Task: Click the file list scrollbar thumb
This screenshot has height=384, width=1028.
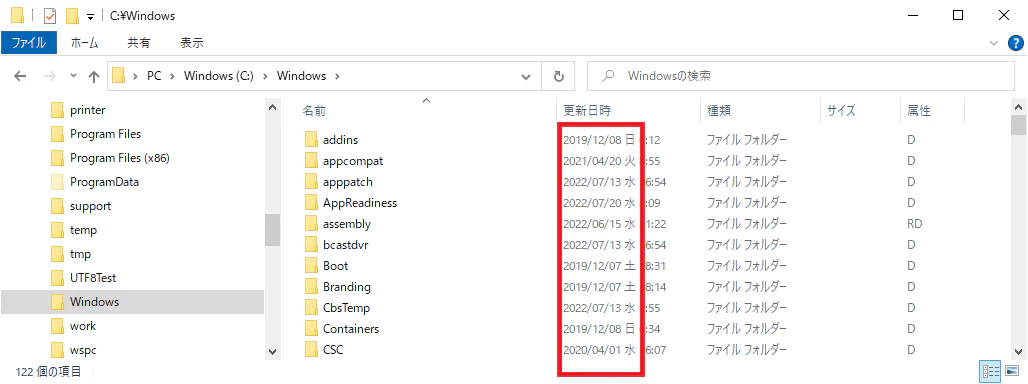Action: [1018, 124]
